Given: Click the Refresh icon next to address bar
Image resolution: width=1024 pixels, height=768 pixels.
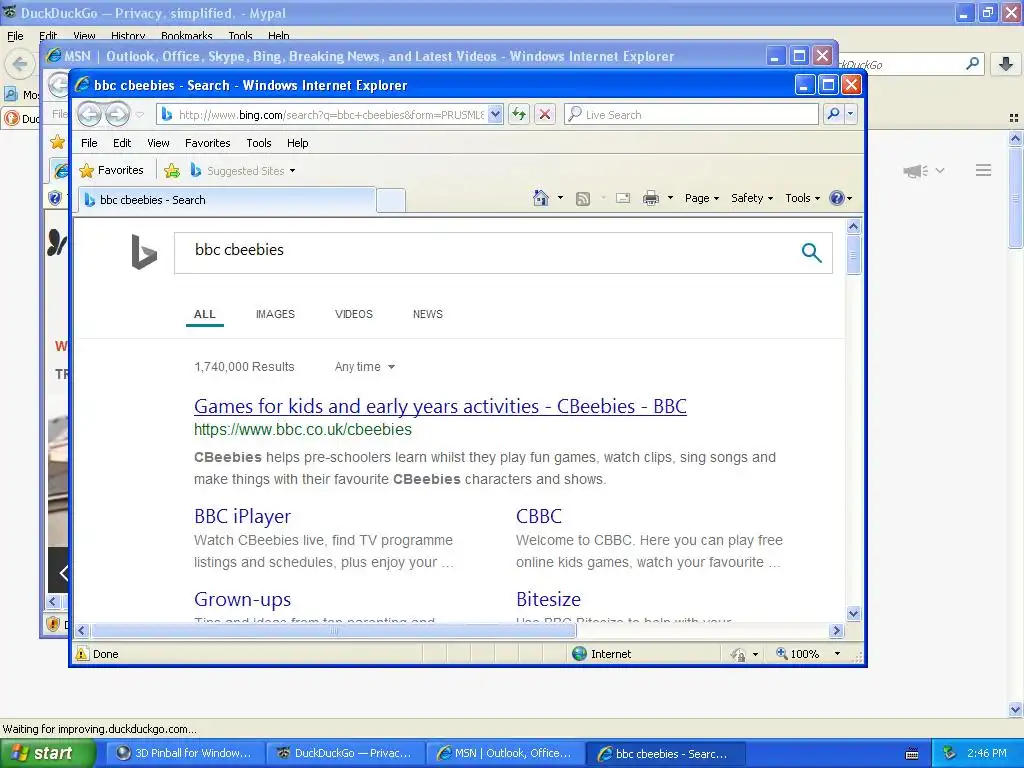Looking at the screenshot, I should click(x=519, y=114).
